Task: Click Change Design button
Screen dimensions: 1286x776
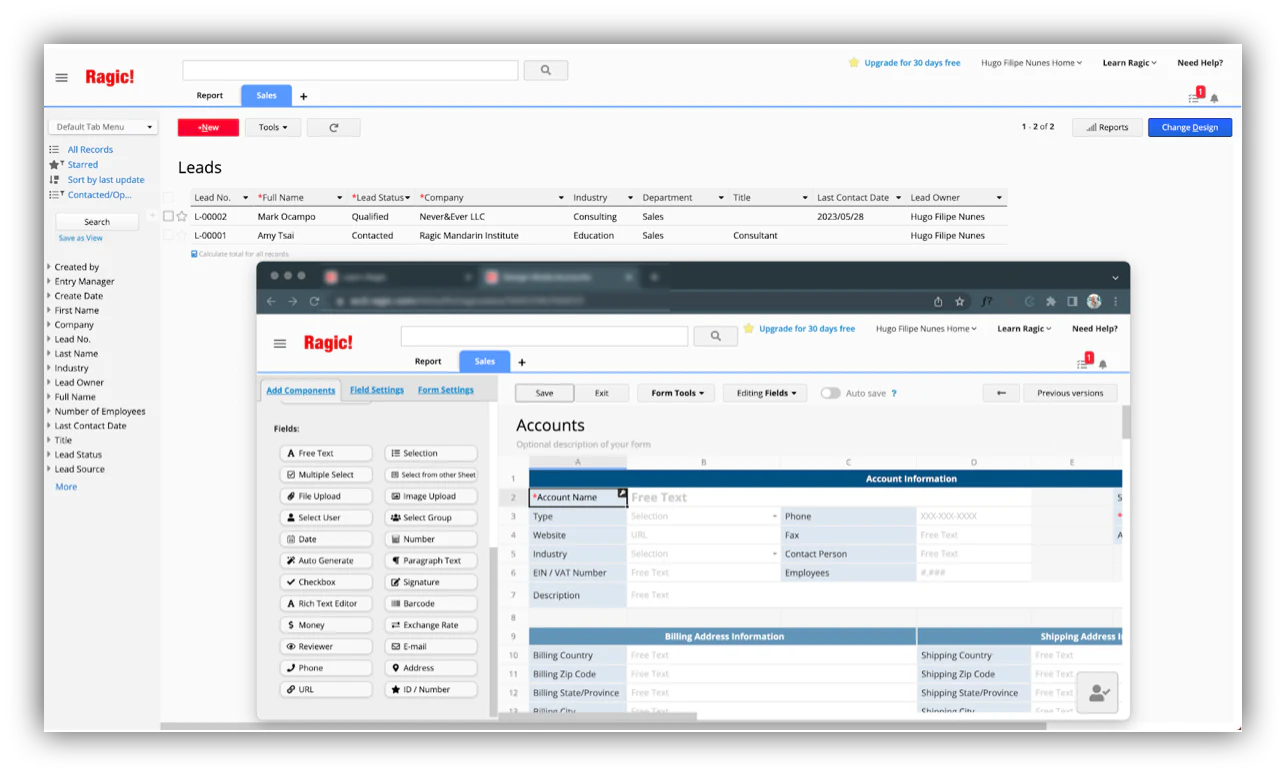Action: (x=1190, y=127)
